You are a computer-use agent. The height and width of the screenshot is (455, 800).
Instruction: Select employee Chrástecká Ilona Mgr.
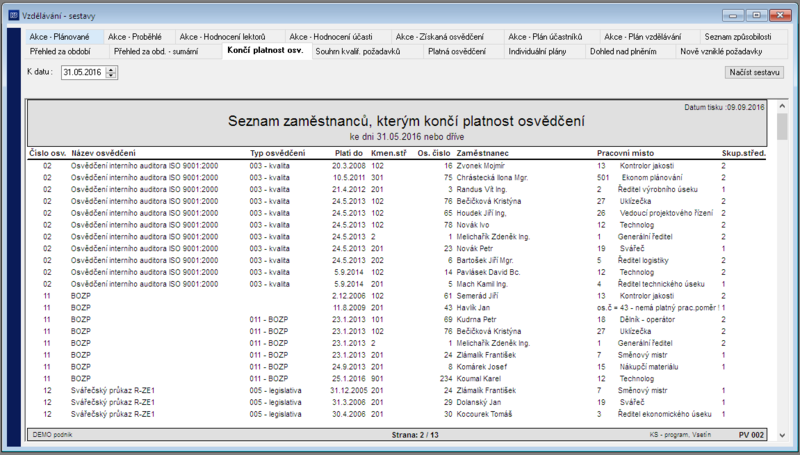tap(492, 178)
